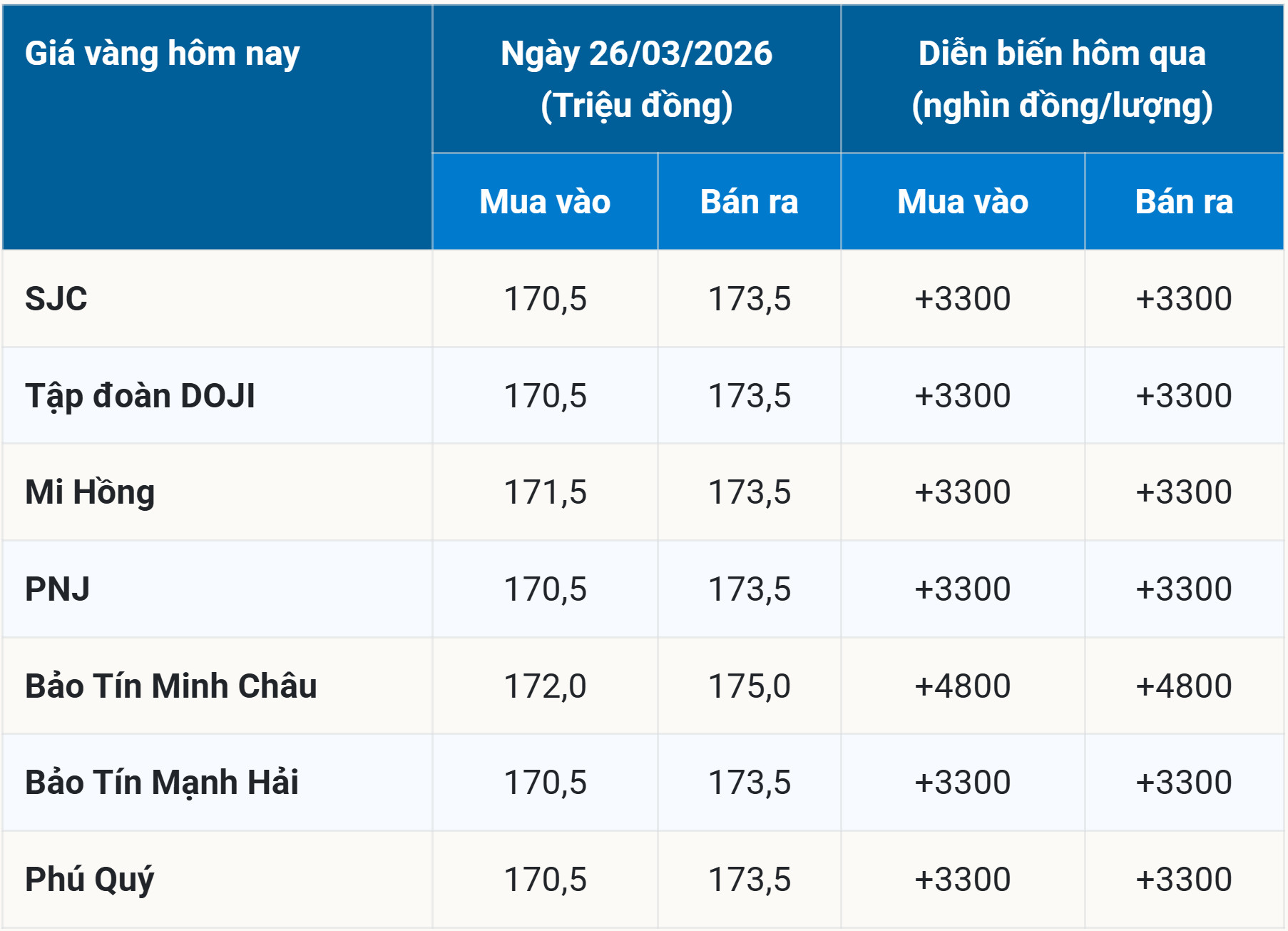The width and height of the screenshot is (1288, 931).
Task: Click the "Giá vàng hôm nay" header
Action: 163,54
